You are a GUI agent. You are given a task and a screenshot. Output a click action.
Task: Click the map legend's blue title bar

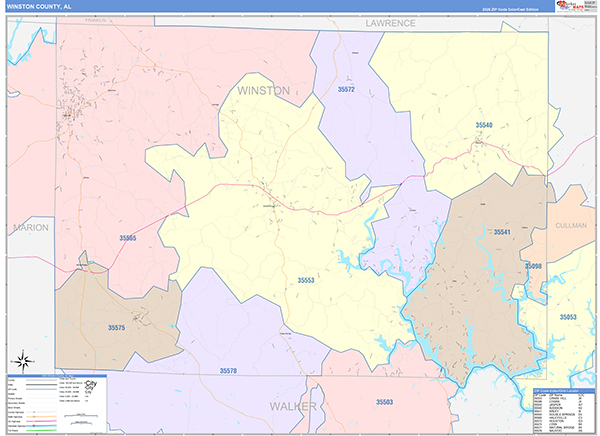point(57,376)
